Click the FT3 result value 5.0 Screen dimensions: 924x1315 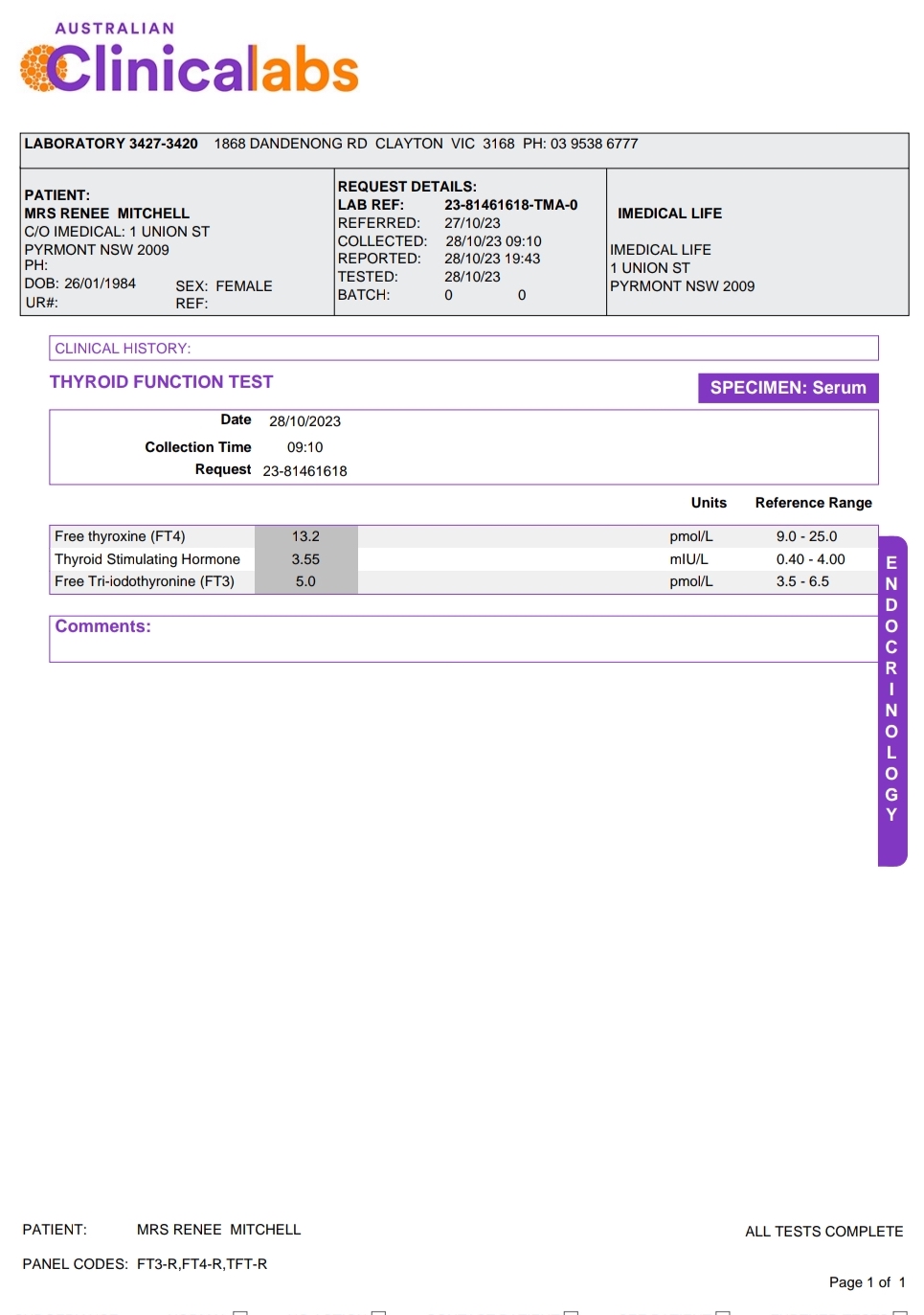305,581
